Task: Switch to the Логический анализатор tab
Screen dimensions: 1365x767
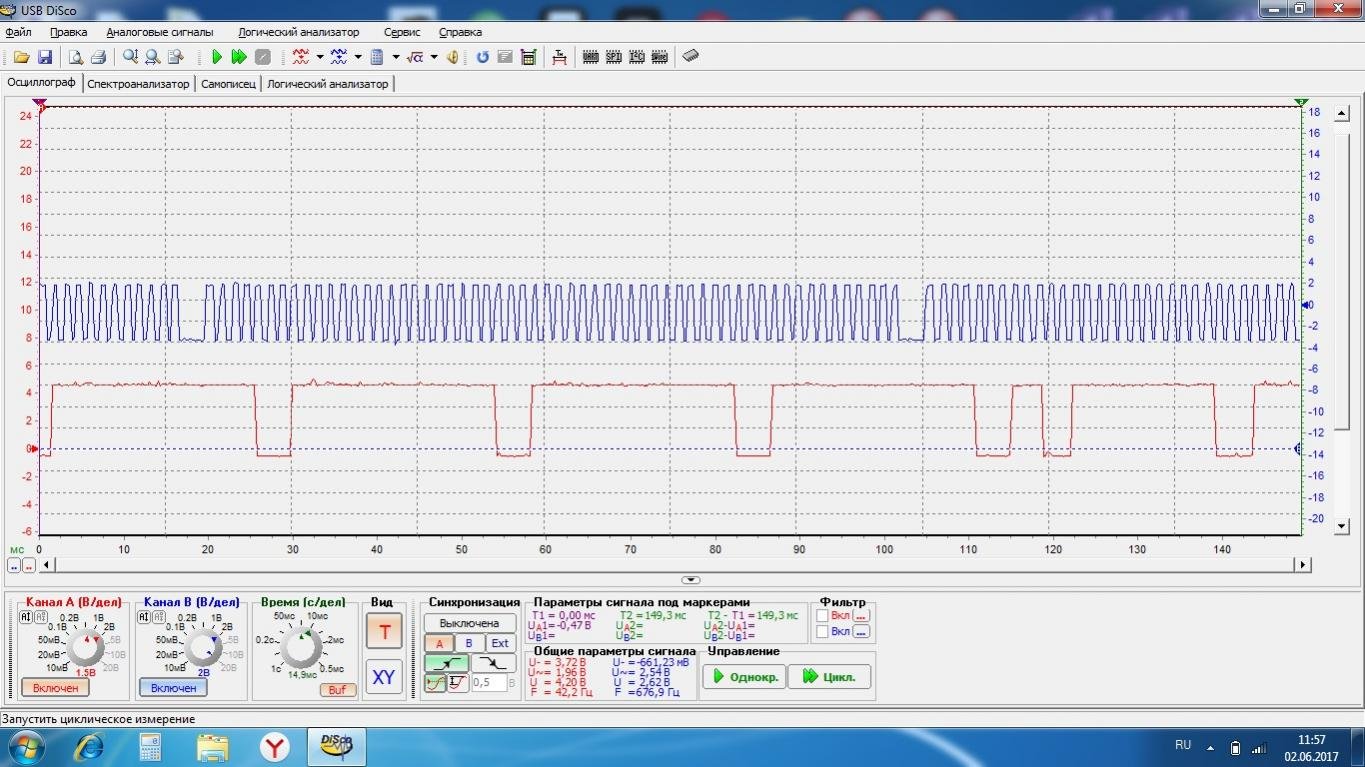Action: coord(328,84)
